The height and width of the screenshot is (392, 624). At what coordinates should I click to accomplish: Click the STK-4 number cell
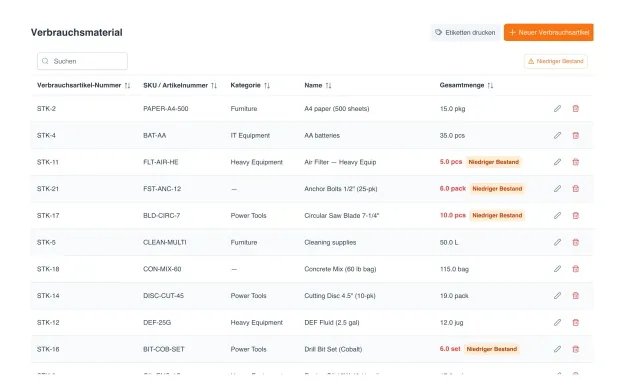click(46, 135)
